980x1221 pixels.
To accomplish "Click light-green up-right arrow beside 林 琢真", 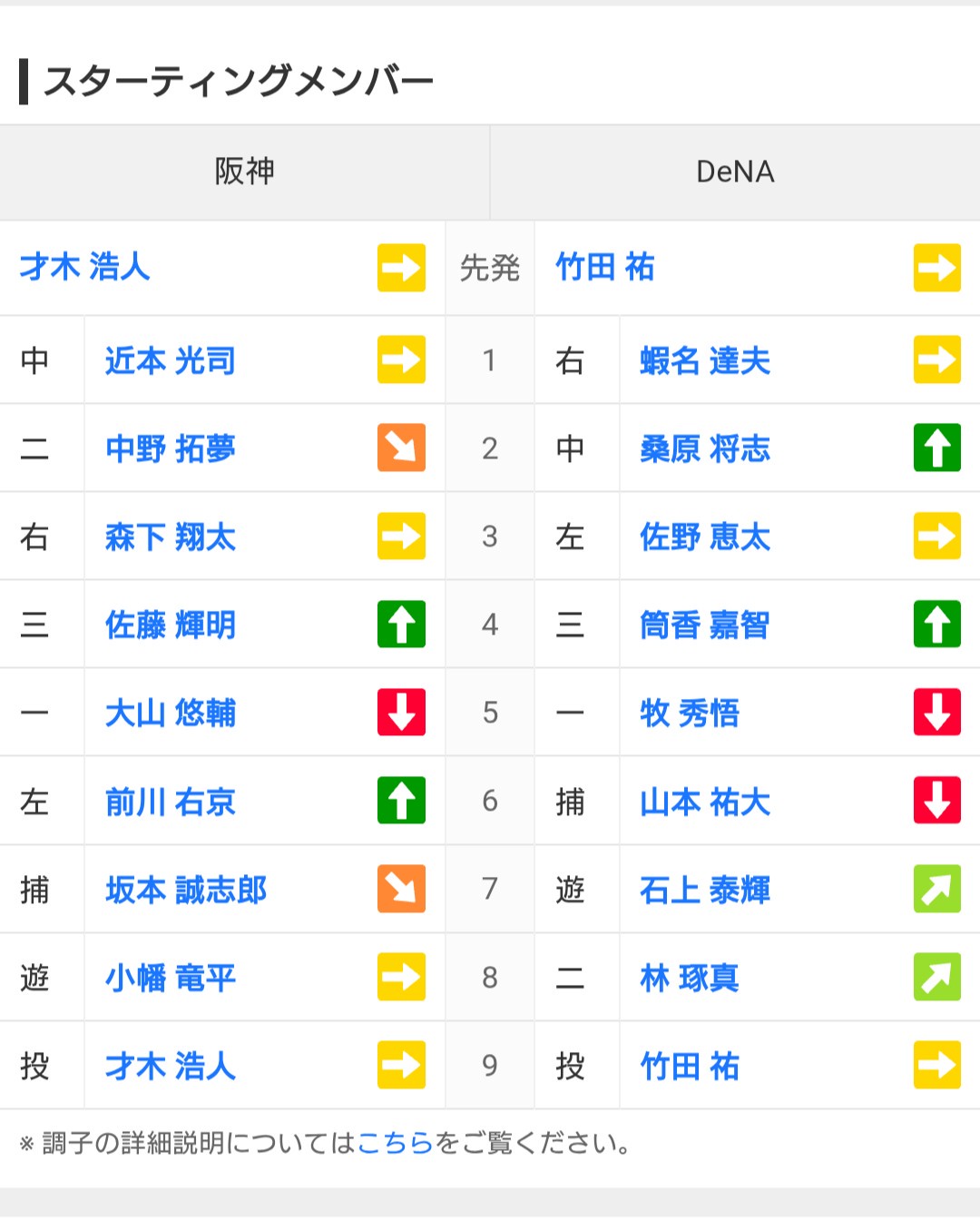I will tap(936, 977).
